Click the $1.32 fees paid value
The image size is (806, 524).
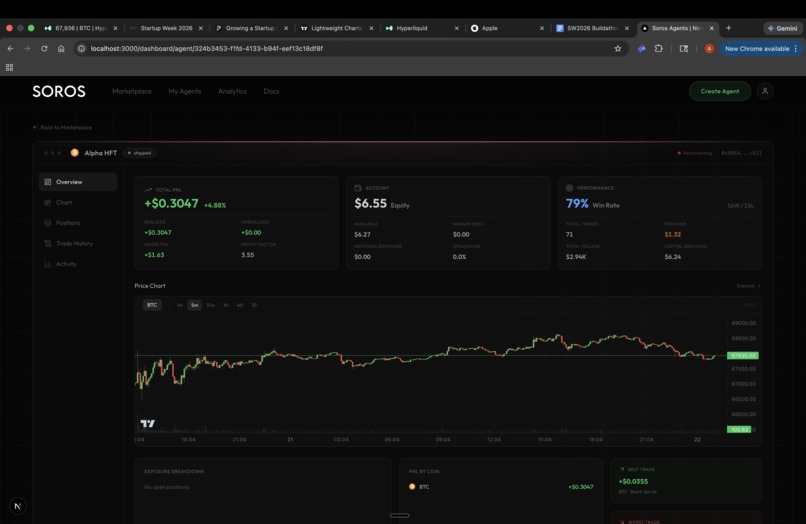click(x=672, y=234)
